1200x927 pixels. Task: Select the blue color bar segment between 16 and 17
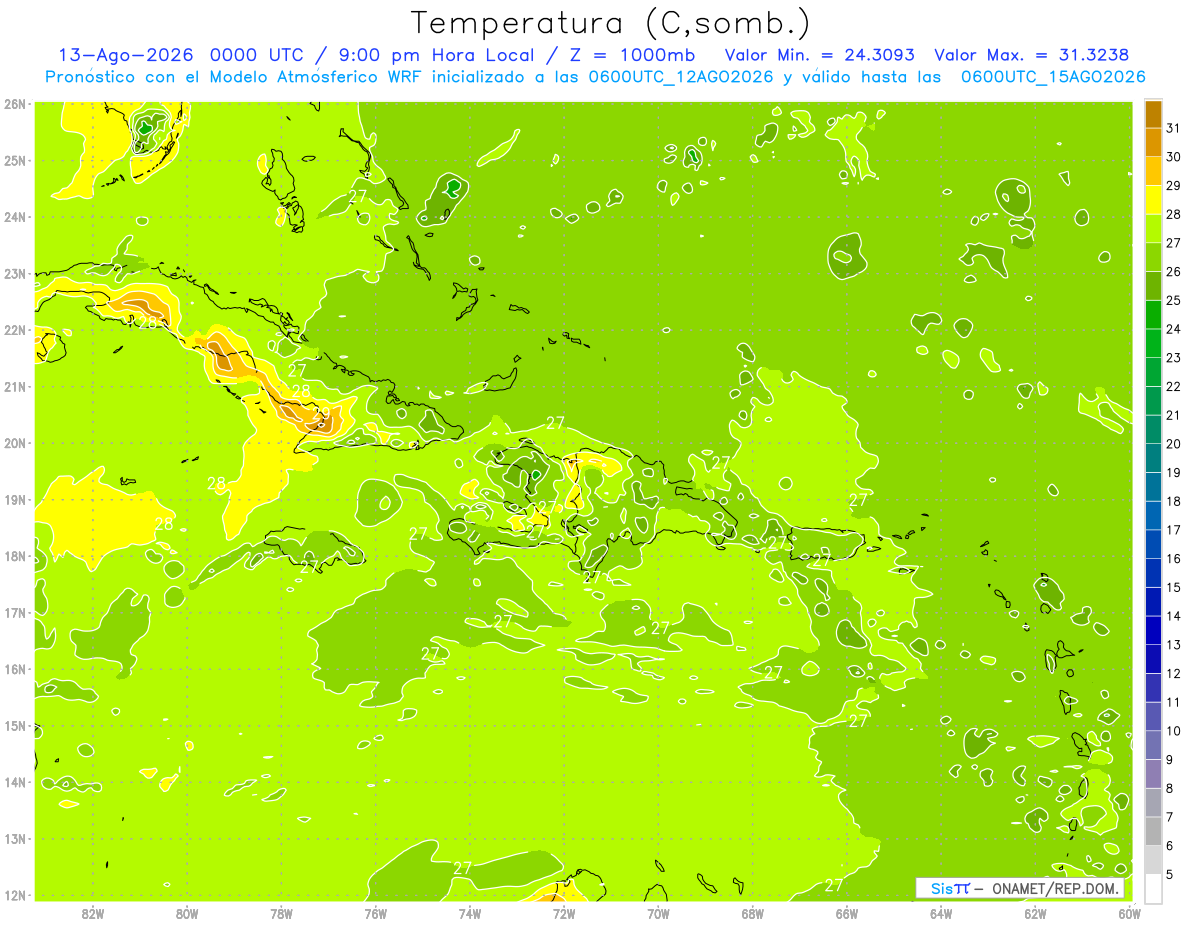1153,544
